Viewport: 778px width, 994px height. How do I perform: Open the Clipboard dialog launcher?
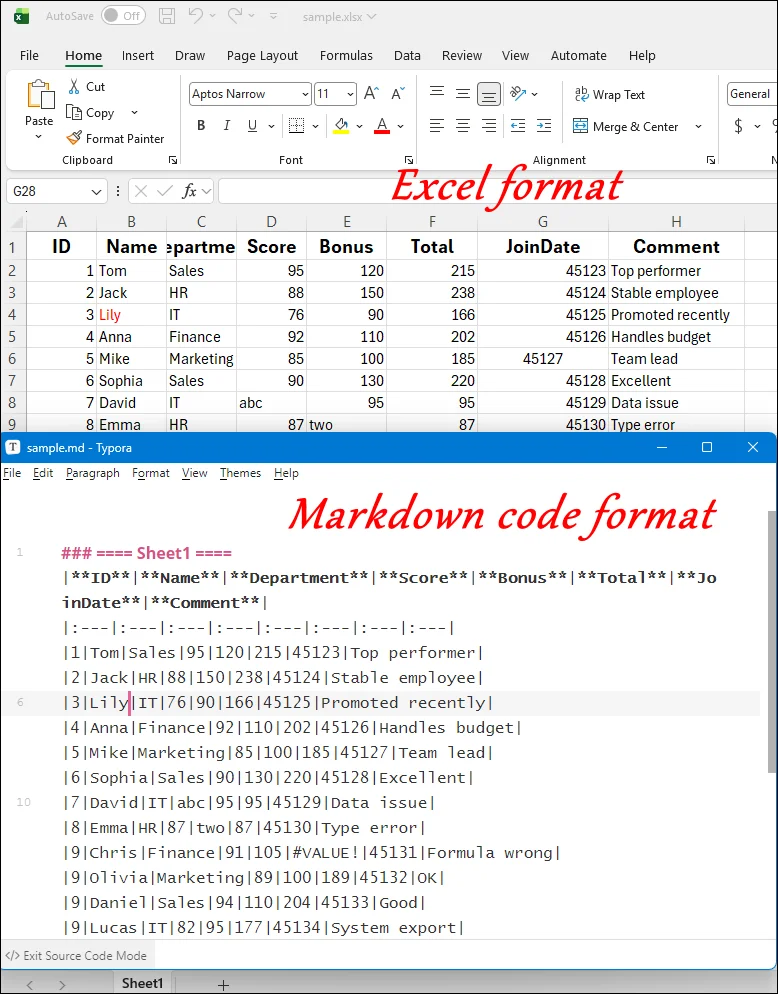(x=172, y=160)
